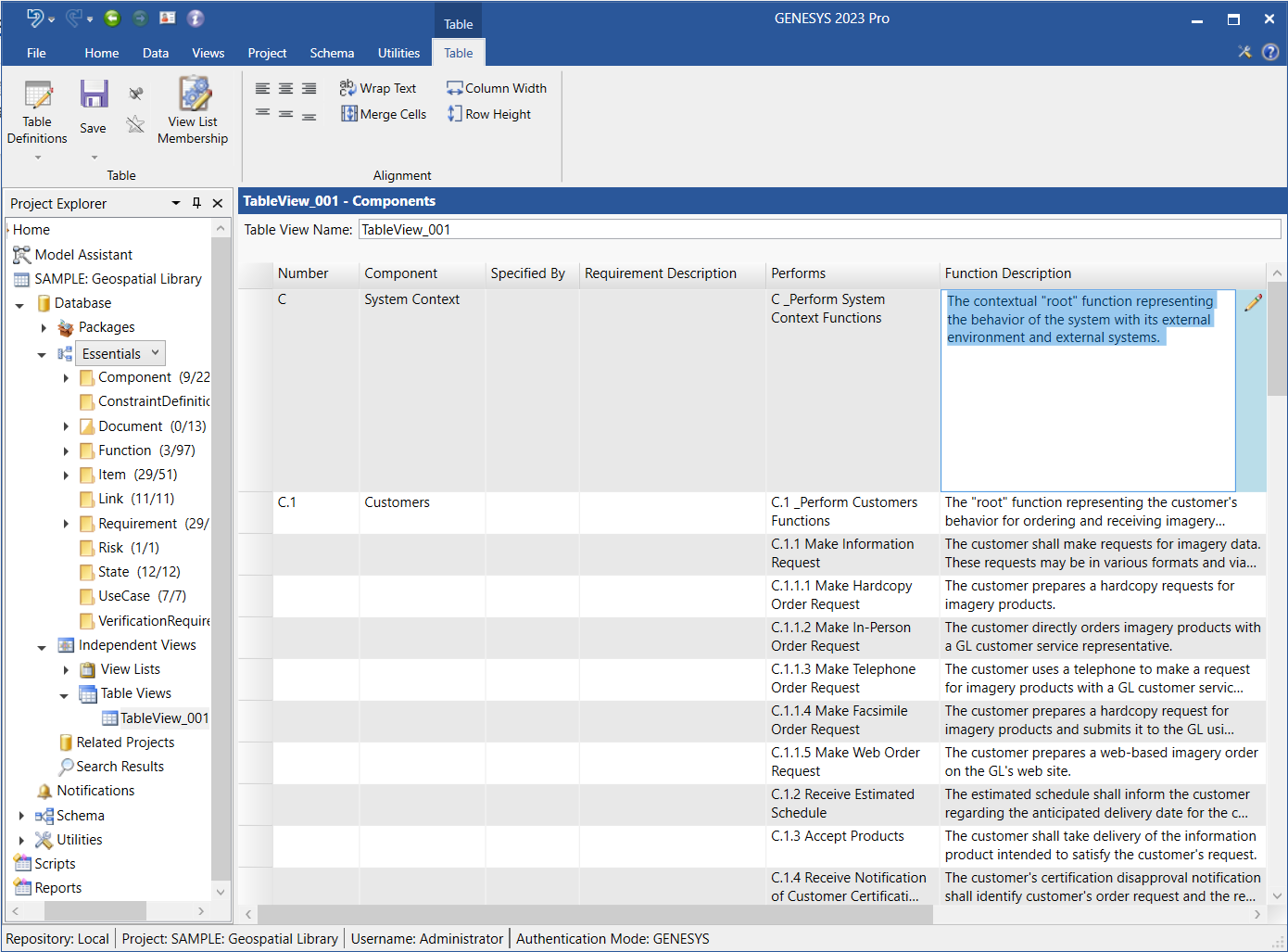1288x952 pixels.
Task: Pin the Project Explorer panel
Action: click(196, 203)
